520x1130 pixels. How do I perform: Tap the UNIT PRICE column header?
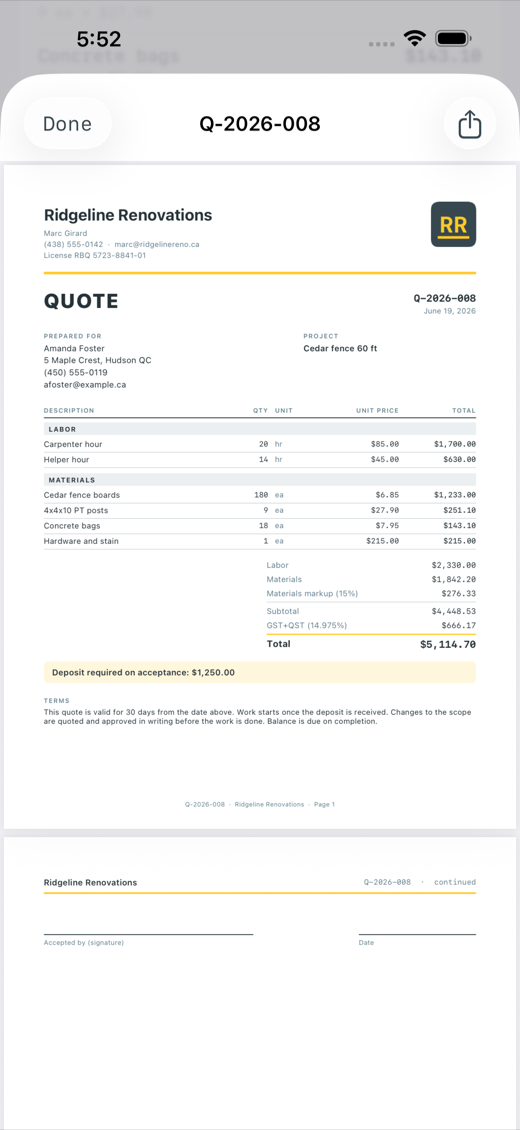coord(377,411)
